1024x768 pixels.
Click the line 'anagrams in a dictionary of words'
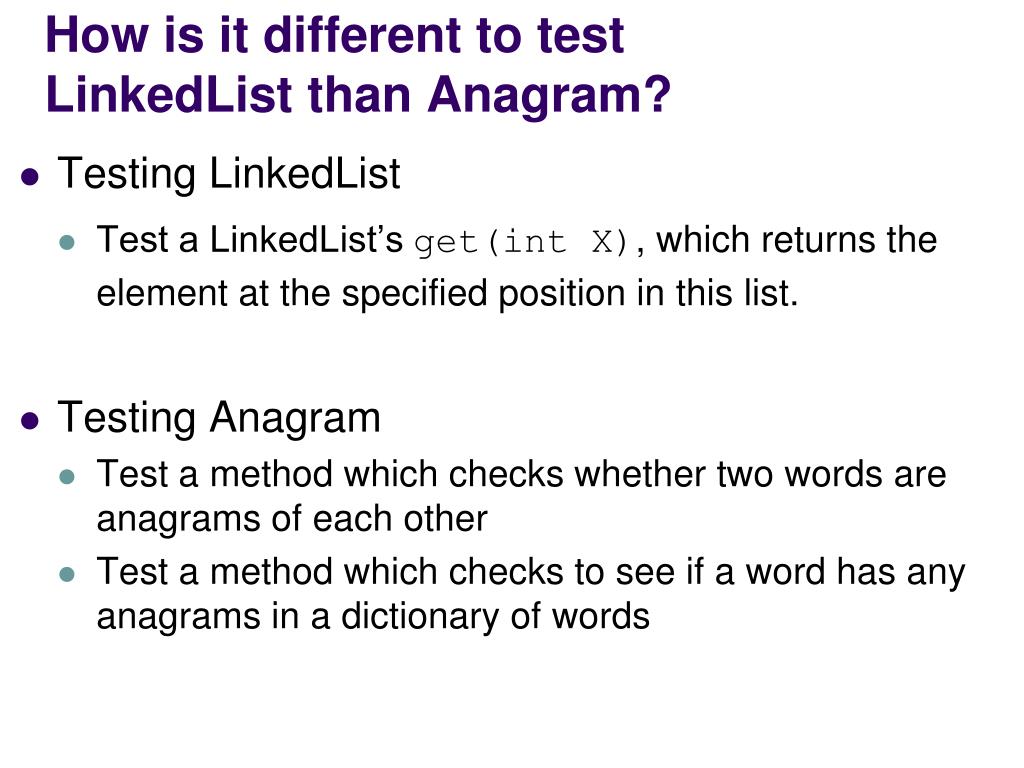click(x=373, y=616)
